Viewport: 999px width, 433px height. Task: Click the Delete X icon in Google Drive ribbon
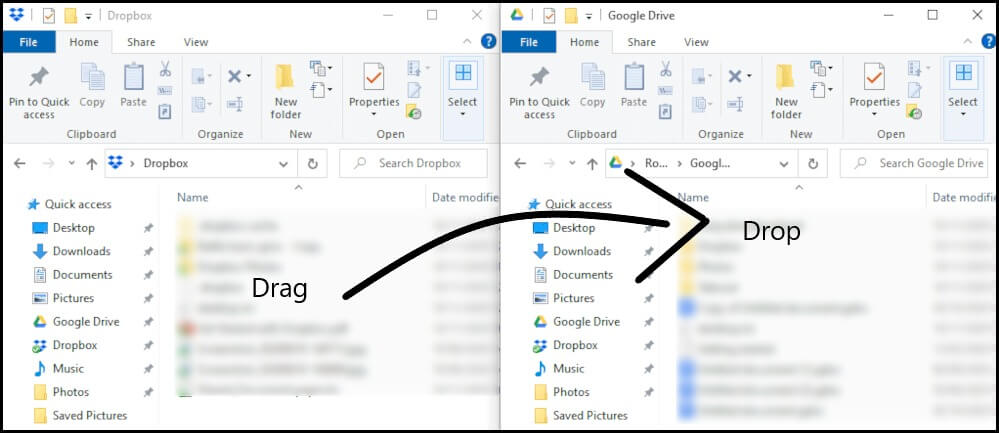tap(735, 77)
